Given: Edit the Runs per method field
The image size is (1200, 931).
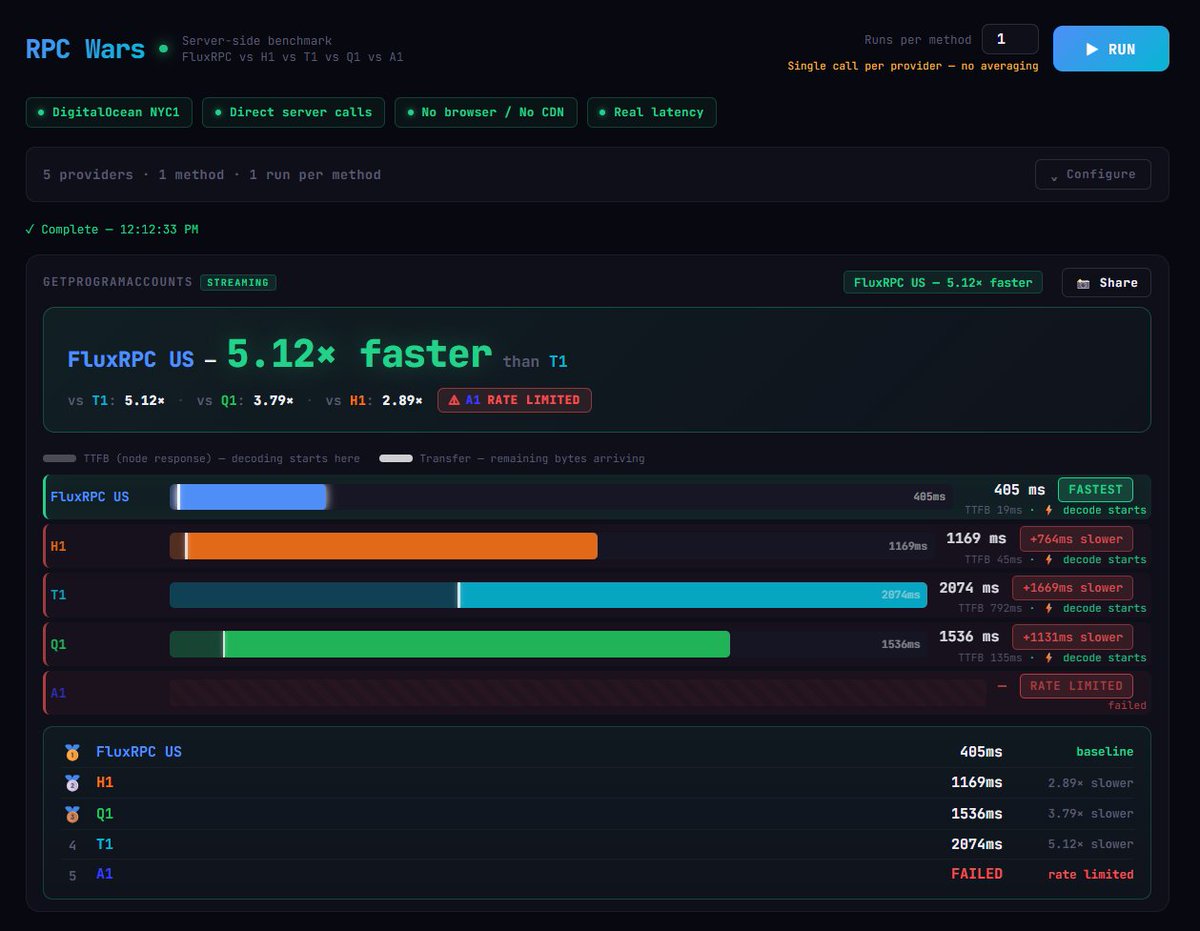Looking at the screenshot, I should tap(1010, 40).
